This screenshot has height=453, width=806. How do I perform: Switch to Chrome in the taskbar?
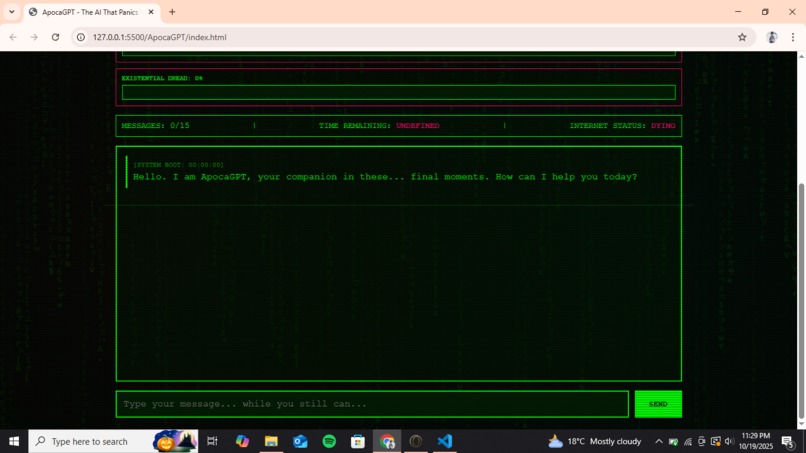click(387, 441)
